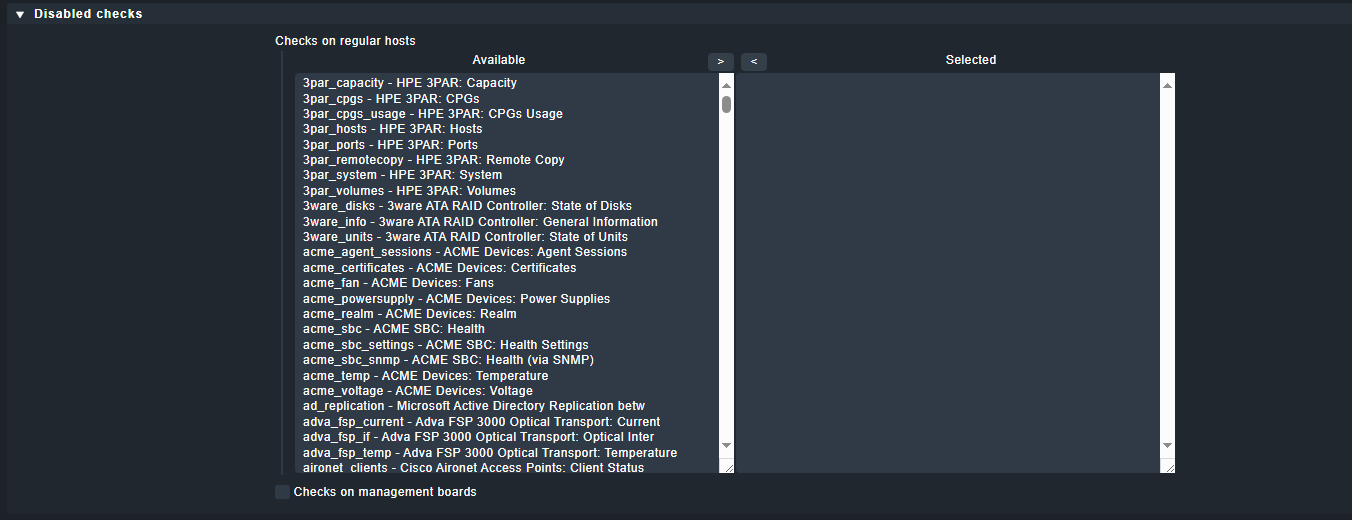Enable Checks on management boards checkbox
Screen dimensions: 1352x520
point(283,492)
